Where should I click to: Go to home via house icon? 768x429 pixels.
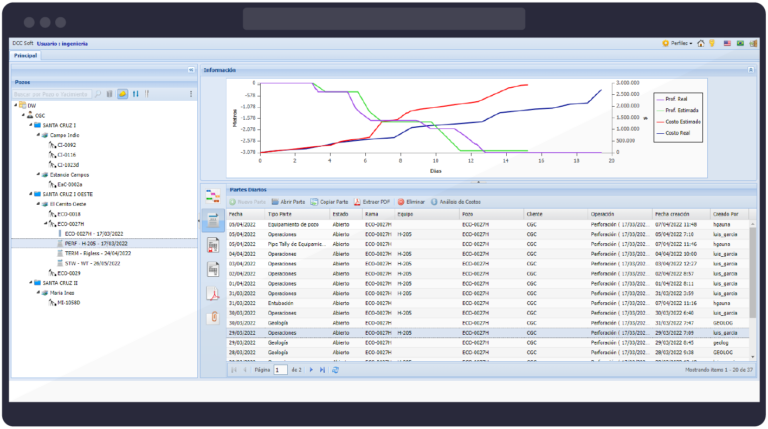coord(701,44)
